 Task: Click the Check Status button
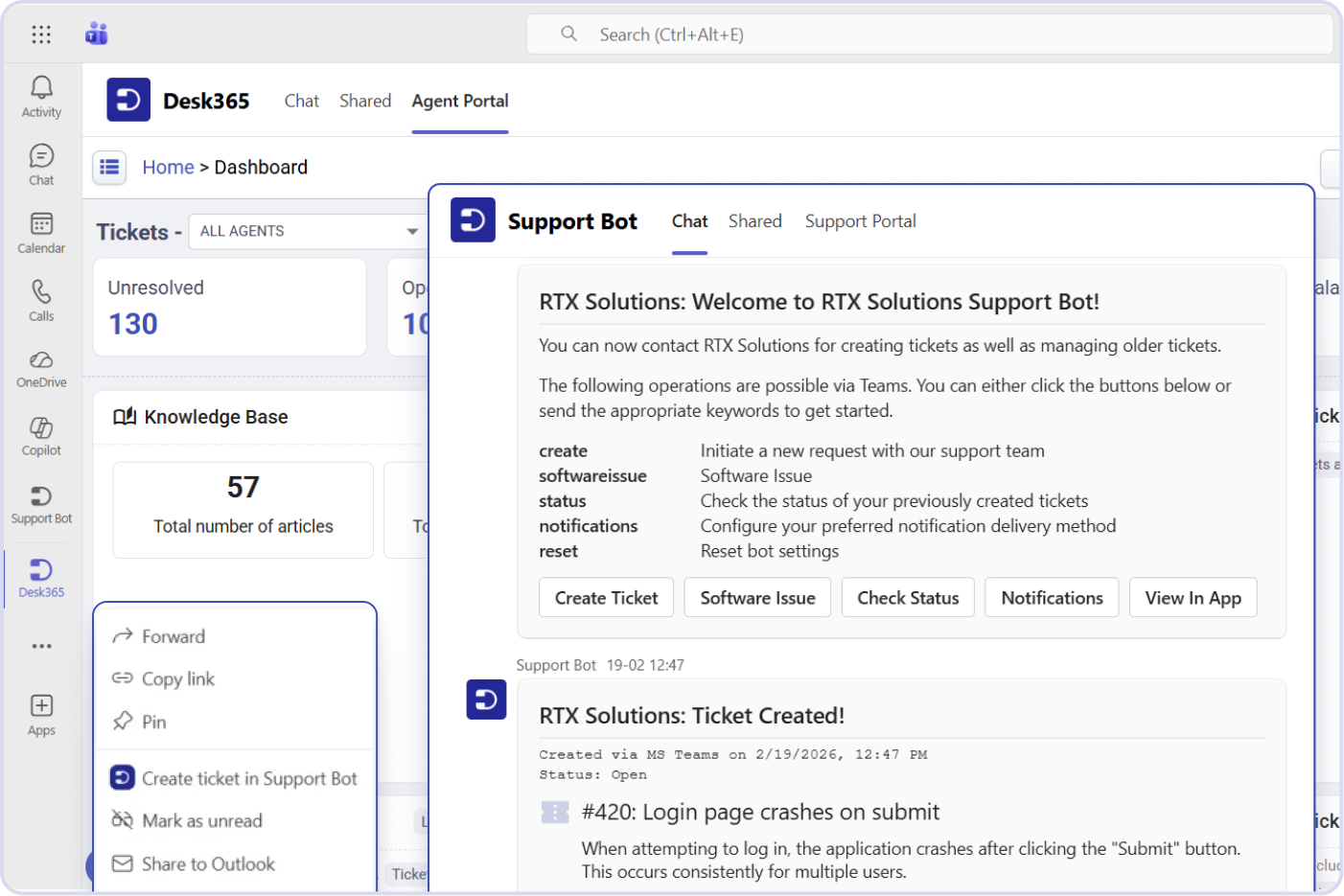tap(908, 598)
